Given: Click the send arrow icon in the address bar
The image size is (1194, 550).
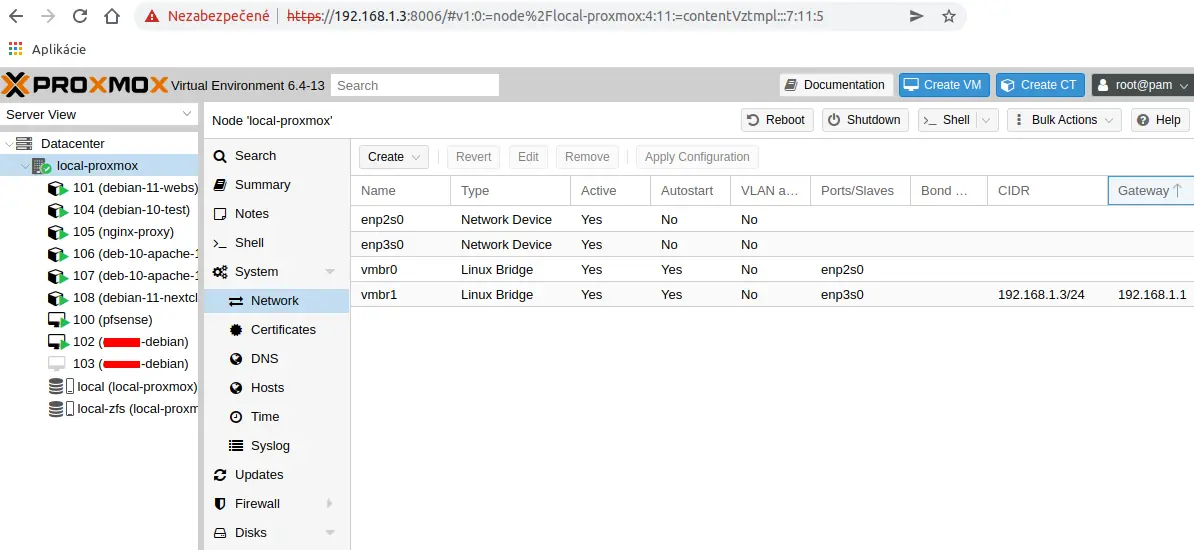Looking at the screenshot, I should click(917, 16).
